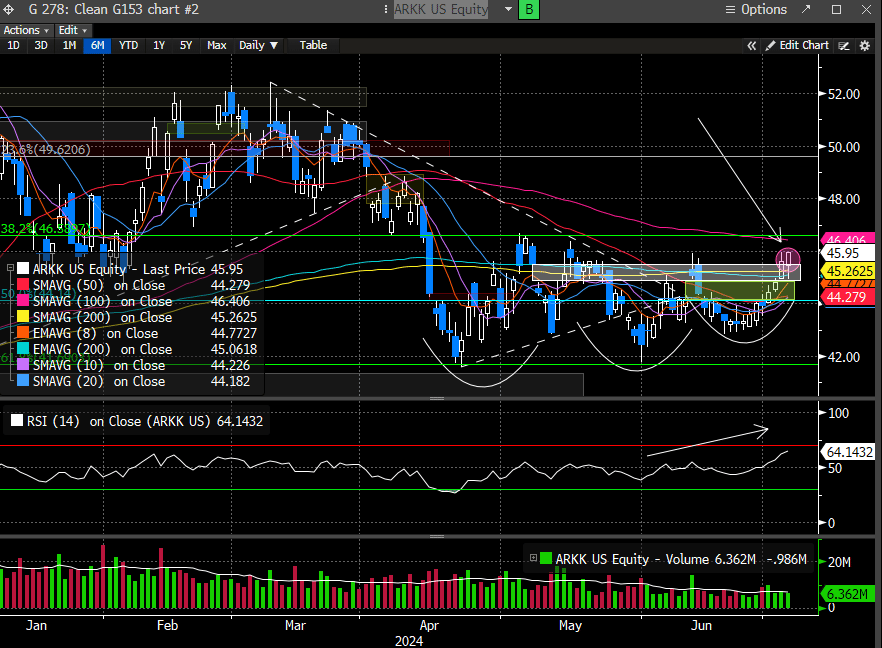Open the Options menu
The height and width of the screenshot is (648, 882).
pos(757,10)
